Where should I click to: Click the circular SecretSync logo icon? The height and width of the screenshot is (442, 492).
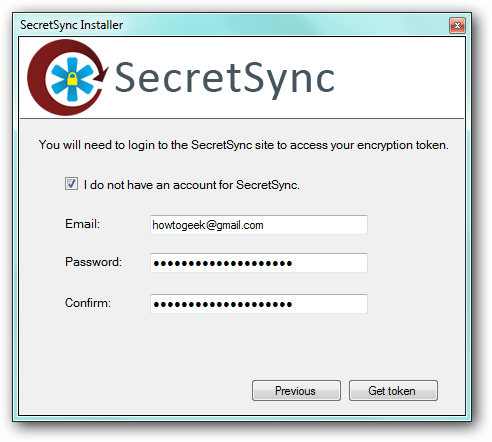pos(68,77)
